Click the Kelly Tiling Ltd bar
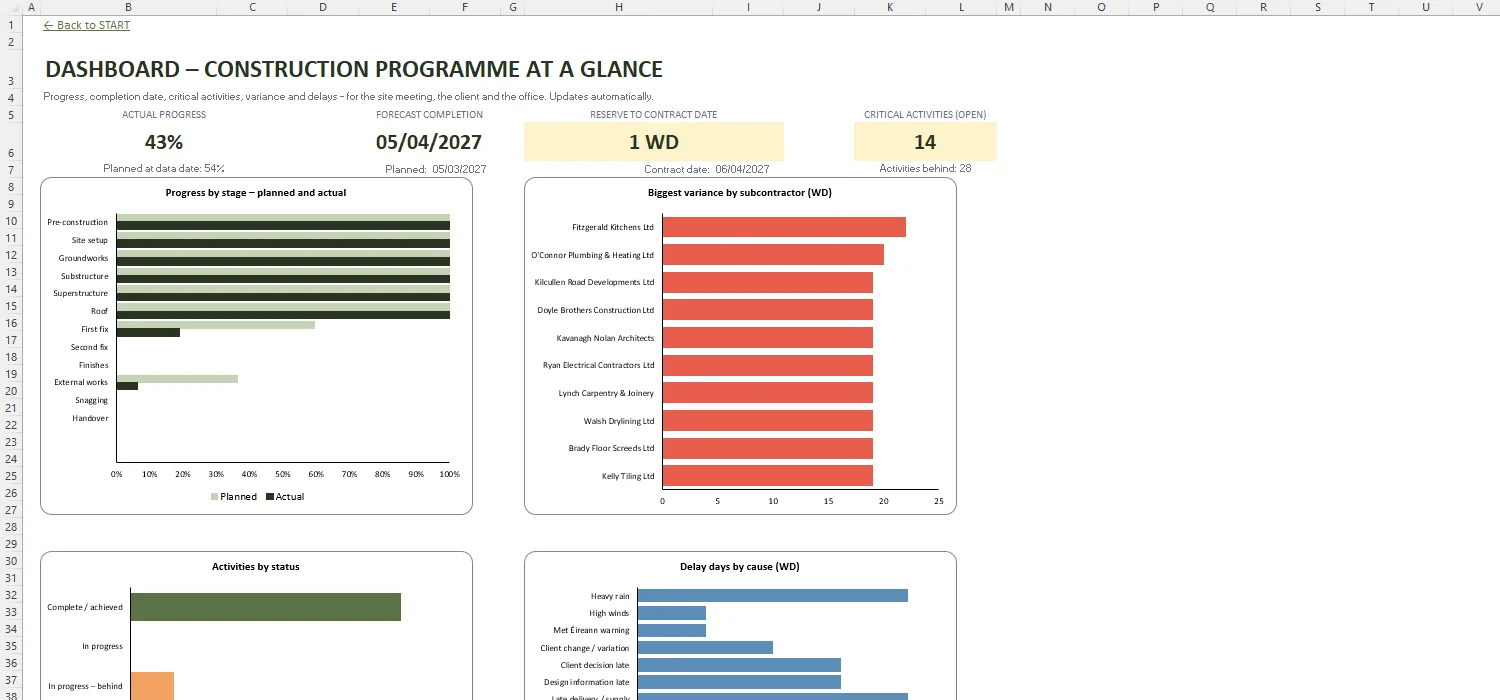 coord(768,476)
